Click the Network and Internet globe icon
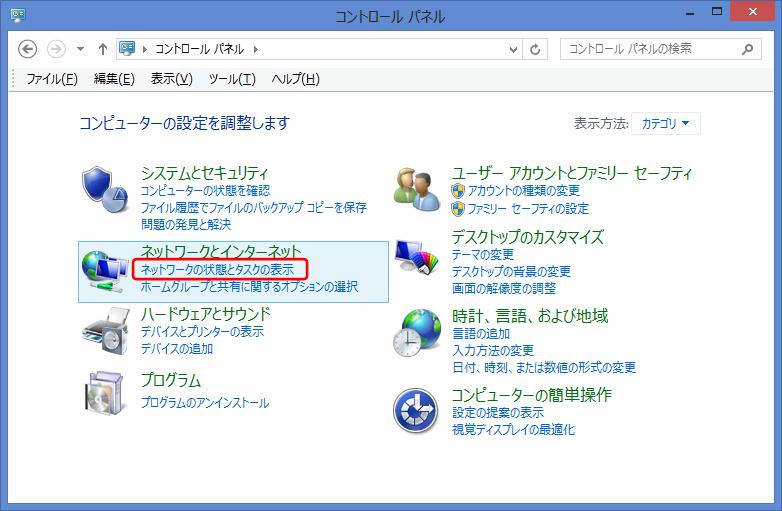 point(105,271)
